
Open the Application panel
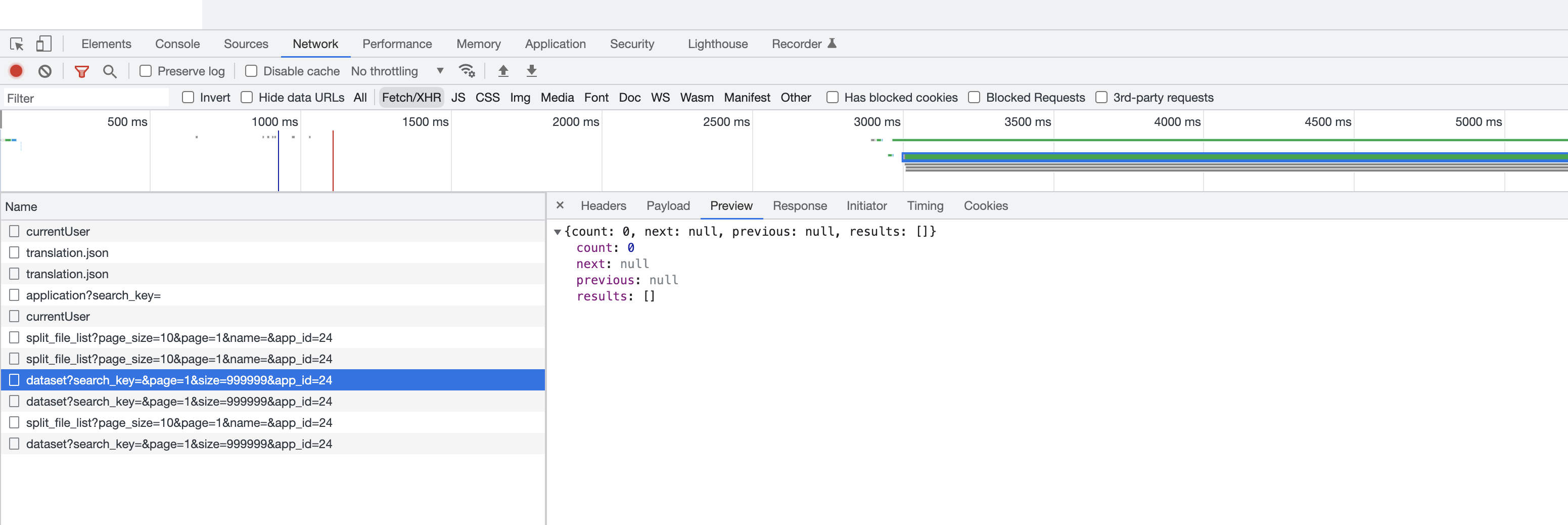click(555, 44)
